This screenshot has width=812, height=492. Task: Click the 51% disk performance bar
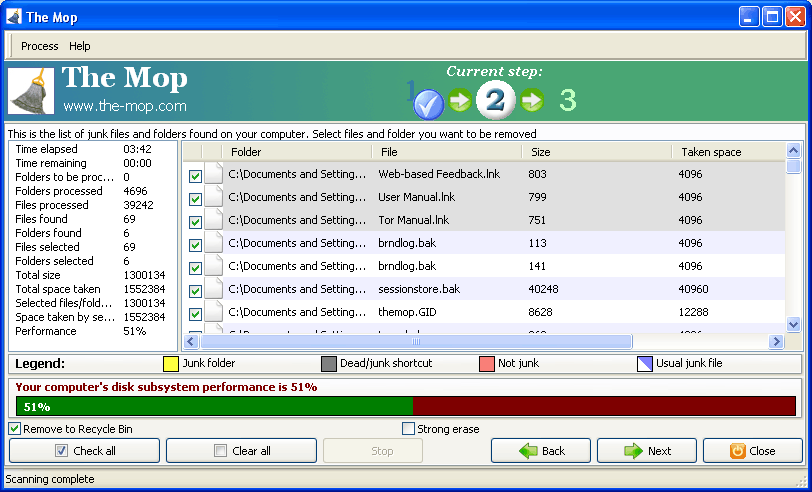pos(406,406)
